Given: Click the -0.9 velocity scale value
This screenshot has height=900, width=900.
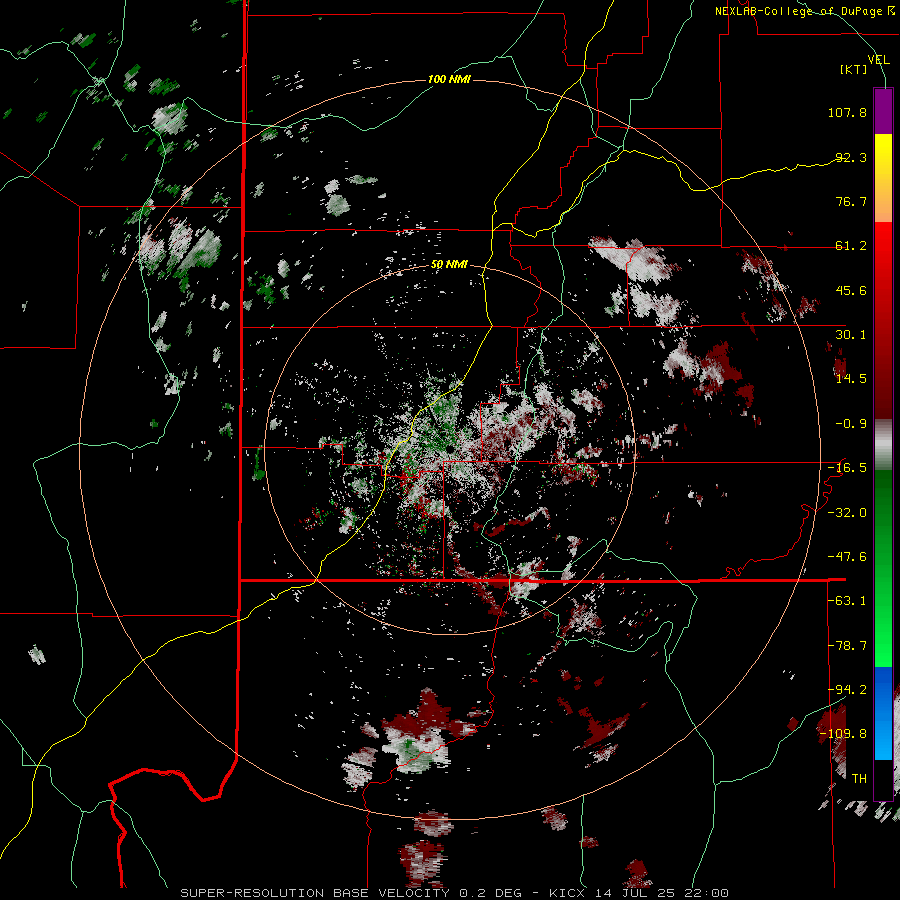Looking at the screenshot, I should click(x=851, y=424).
